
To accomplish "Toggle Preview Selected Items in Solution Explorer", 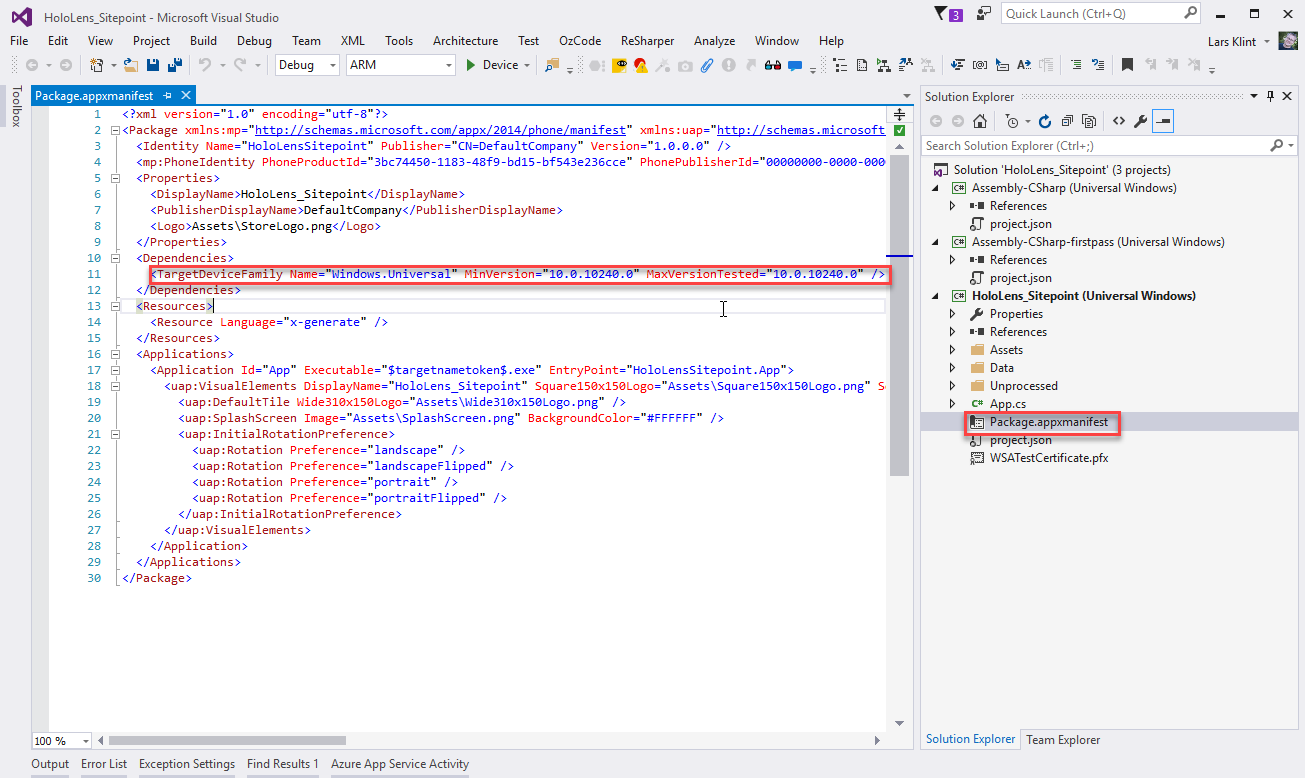I will pyautogui.click(x=1162, y=121).
